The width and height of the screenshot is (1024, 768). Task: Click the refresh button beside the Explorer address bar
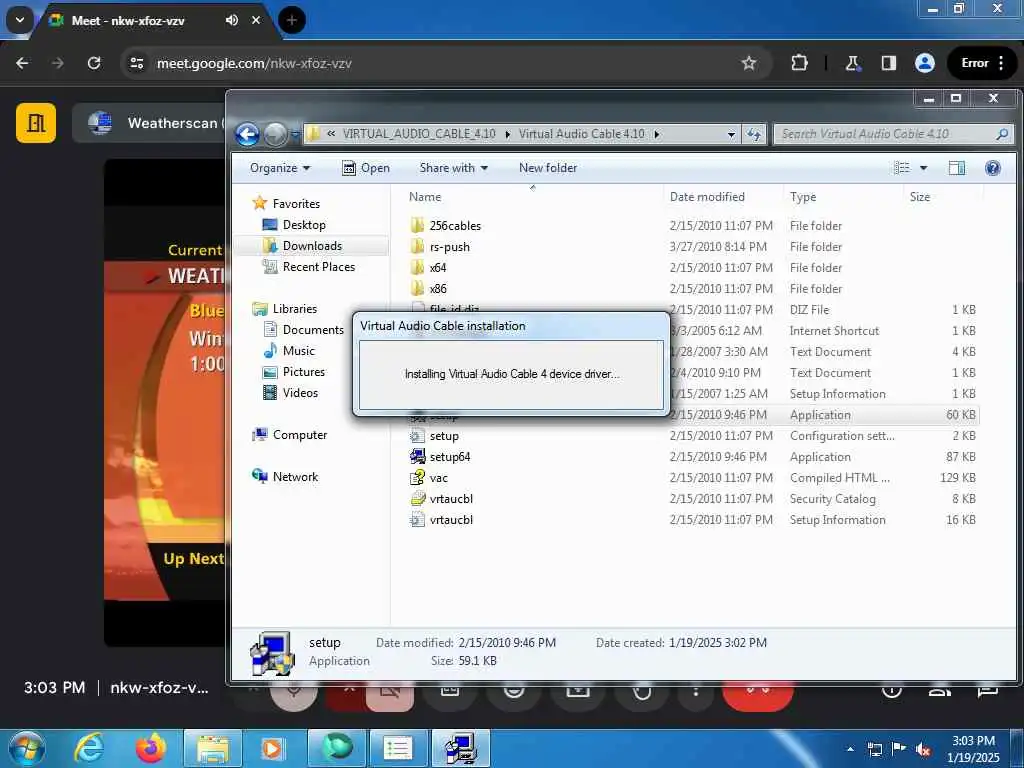click(x=754, y=135)
